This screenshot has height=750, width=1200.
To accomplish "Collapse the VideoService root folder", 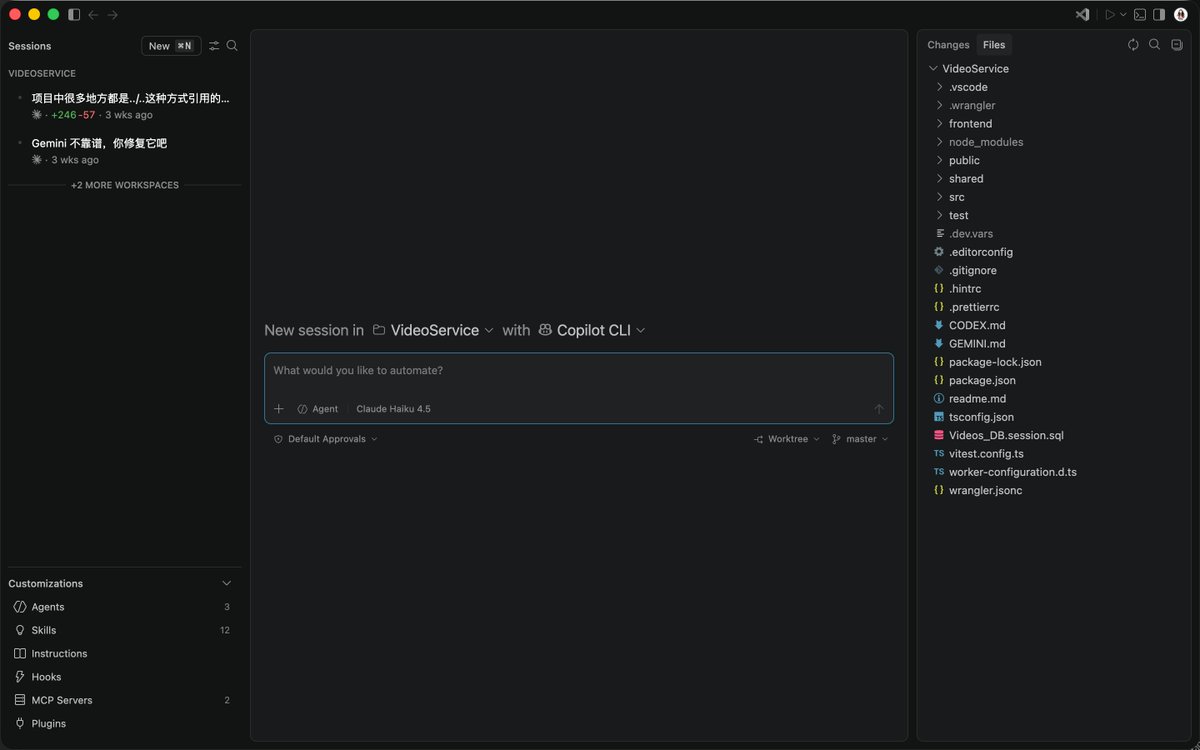I will click(x=1054, y=69).
